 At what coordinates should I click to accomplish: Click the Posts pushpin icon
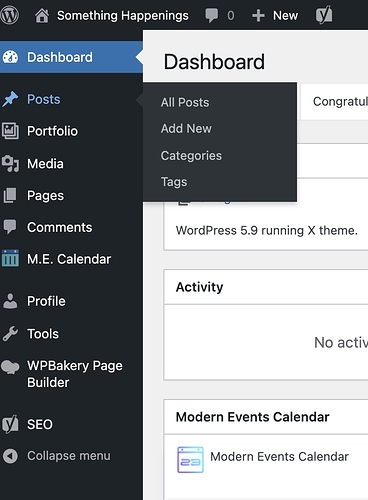pos(10,99)
